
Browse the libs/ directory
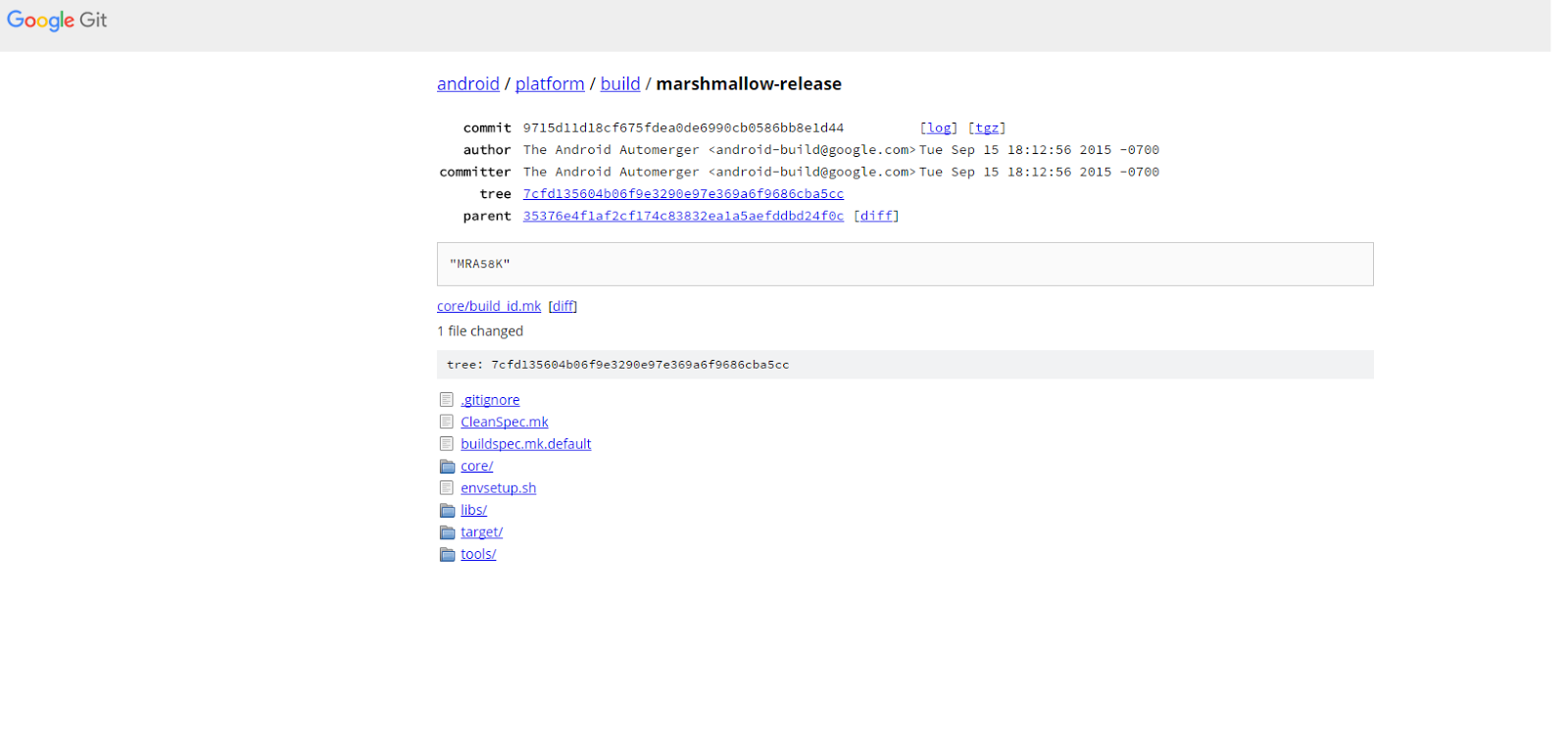pyautogui.click(x=474, y=510)
